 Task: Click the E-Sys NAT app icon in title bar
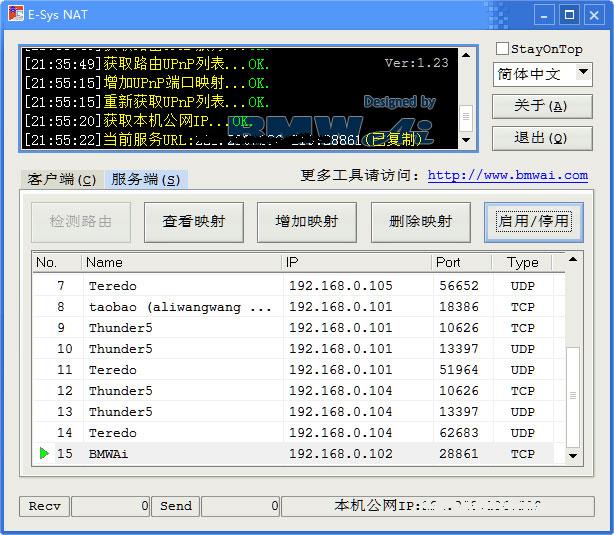(x=16, y=14)
